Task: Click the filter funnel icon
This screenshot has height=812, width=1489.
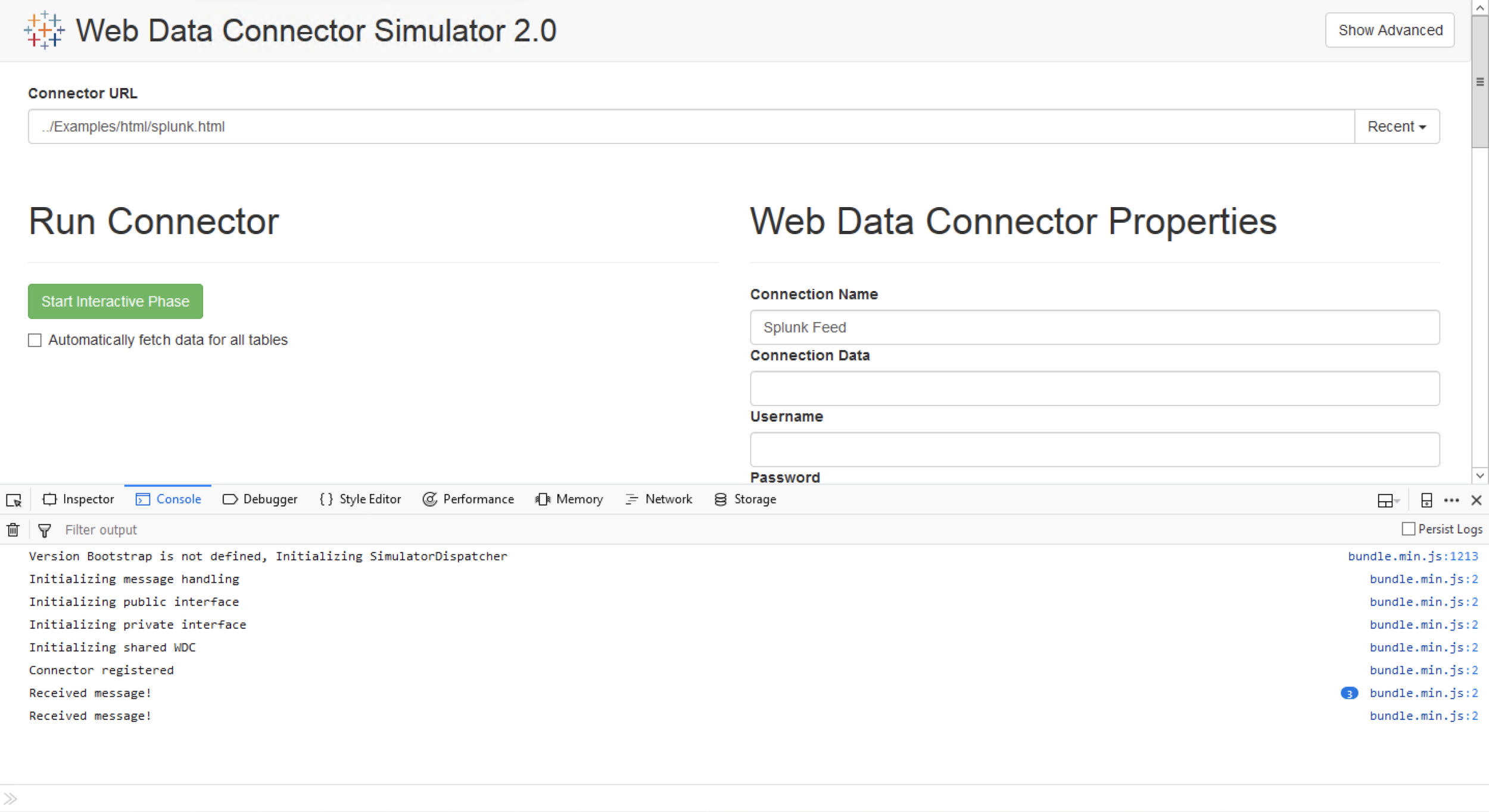Action: tap(45, 530)
